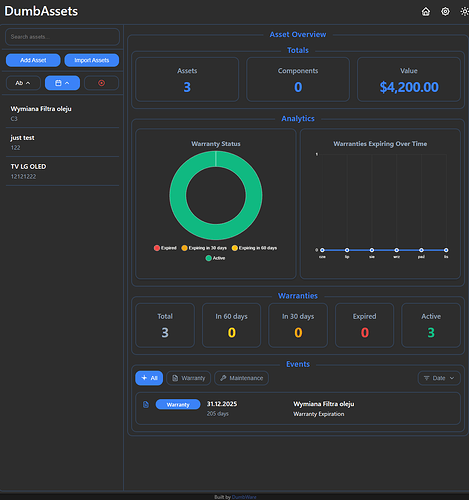
Task: Sort assets by date with the calendar icon
Action: 62,83
